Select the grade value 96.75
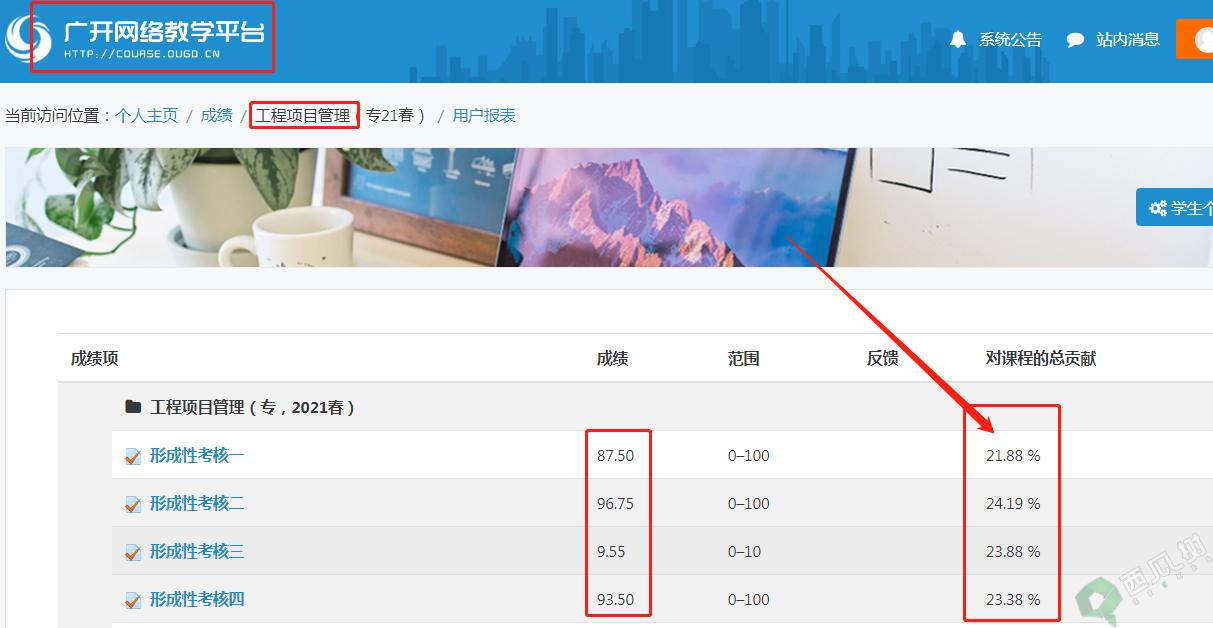This screenshot has width=1213, height=628. (x=615, y=503)
